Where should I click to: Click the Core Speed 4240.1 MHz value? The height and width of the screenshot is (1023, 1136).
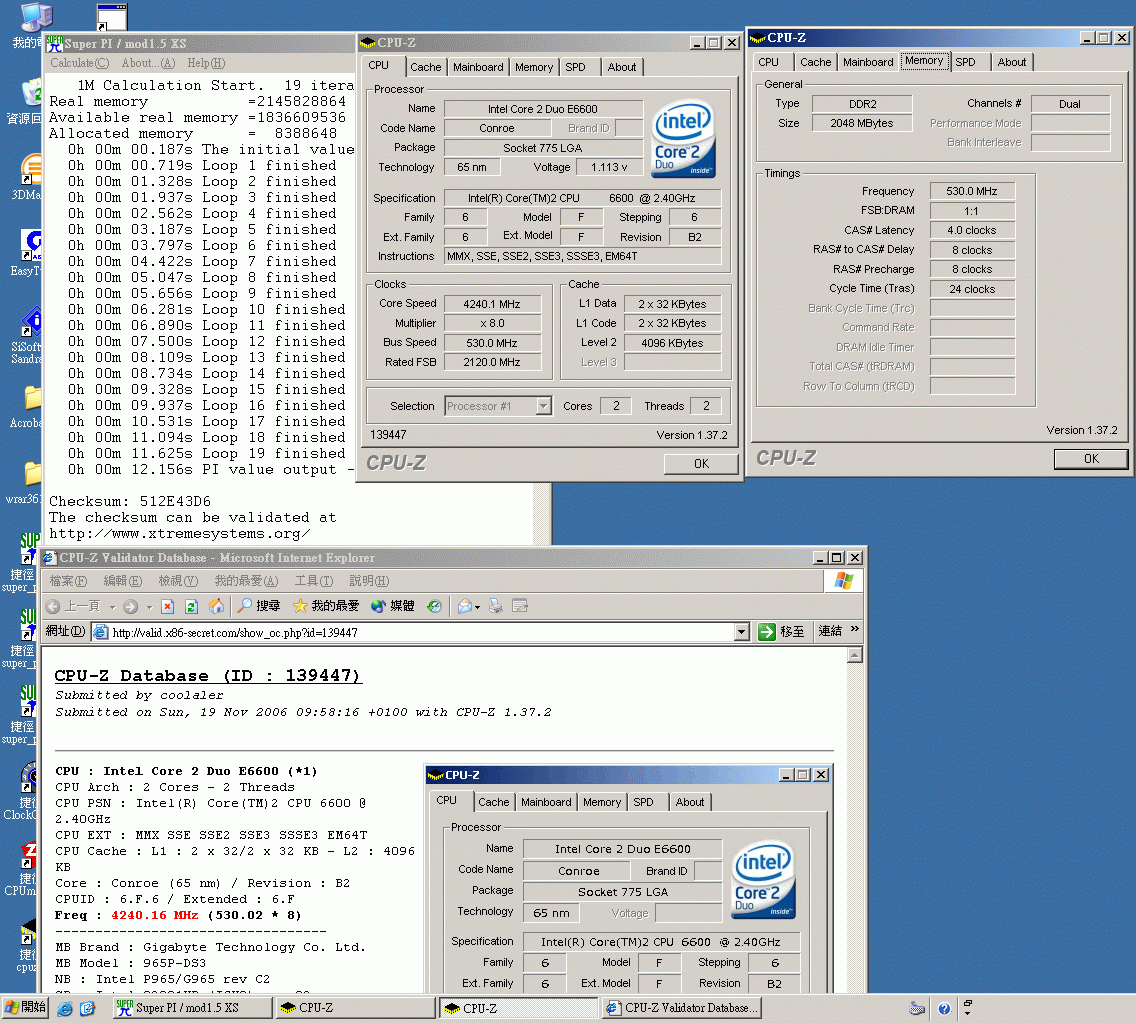click(492, 304)
